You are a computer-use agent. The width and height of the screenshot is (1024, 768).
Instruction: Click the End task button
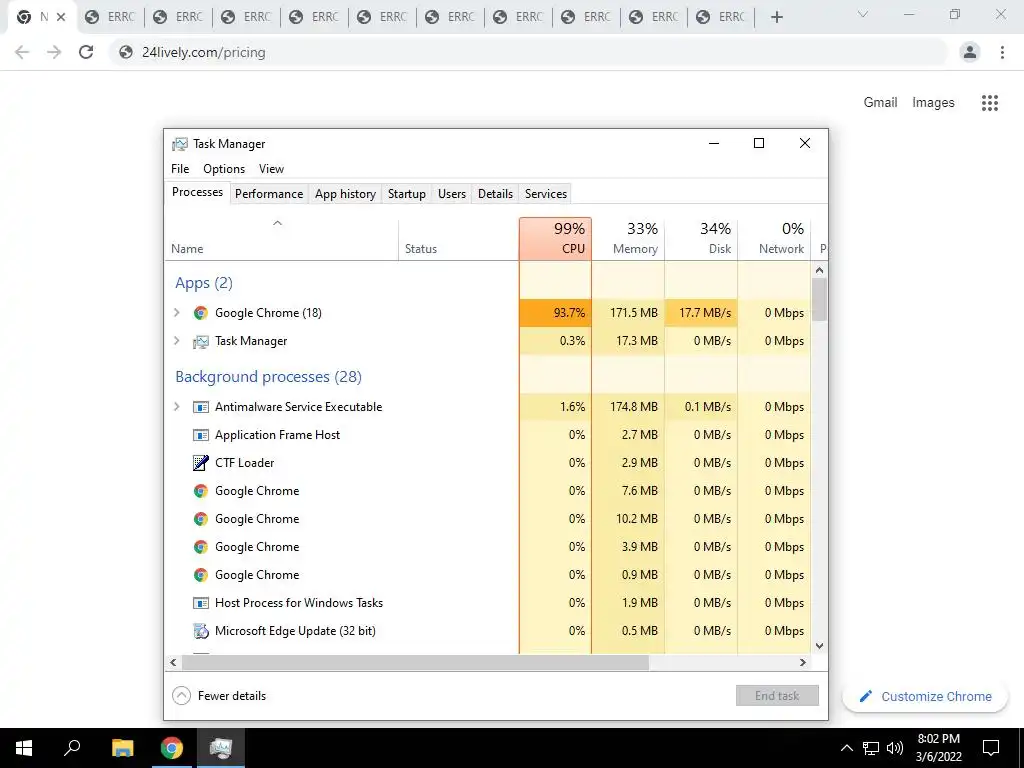[777, 696]
